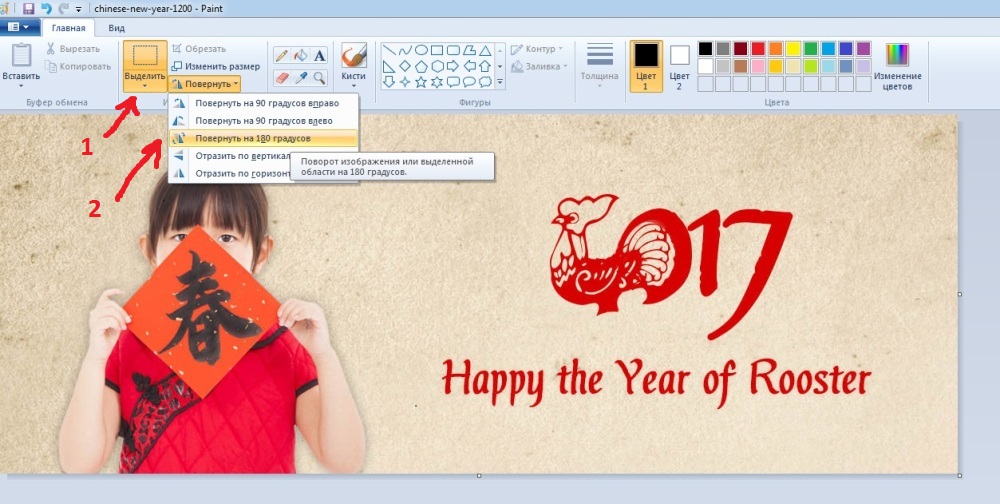Select the Eraser tool
Image resolution: width=1000 pixels, height=504 pixels.
(x=282, y=77)
